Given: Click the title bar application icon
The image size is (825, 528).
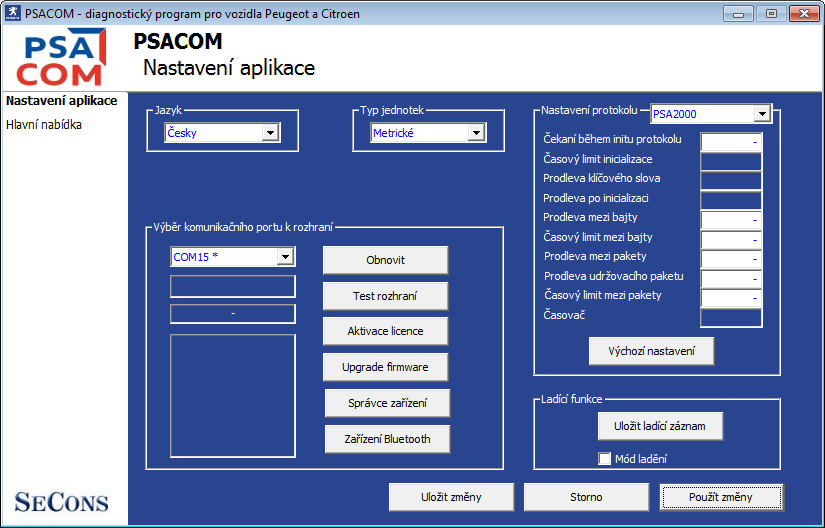Looking at the screenshot, I should coord(13,14).
